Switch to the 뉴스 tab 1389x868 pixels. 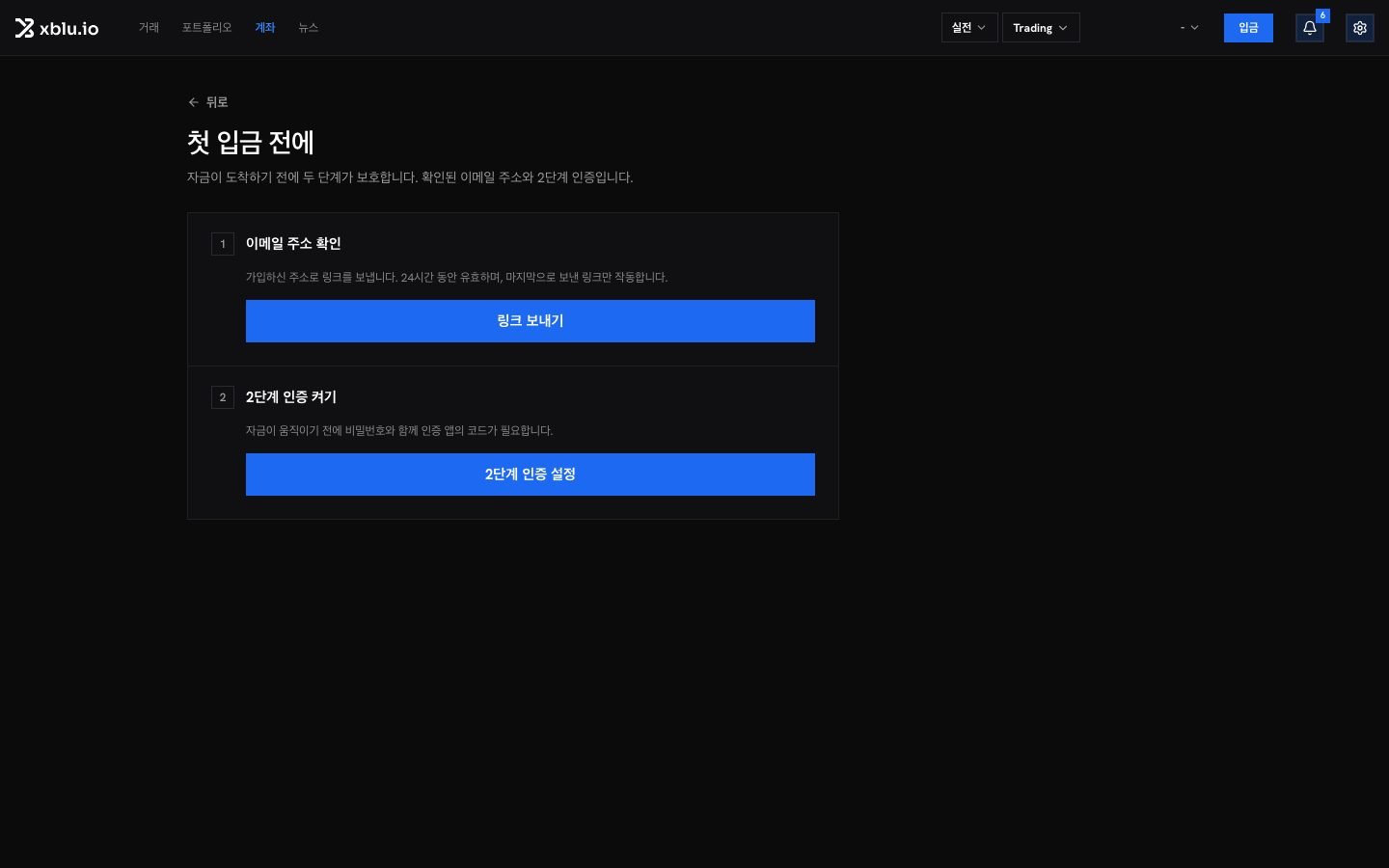coord(309,28)
